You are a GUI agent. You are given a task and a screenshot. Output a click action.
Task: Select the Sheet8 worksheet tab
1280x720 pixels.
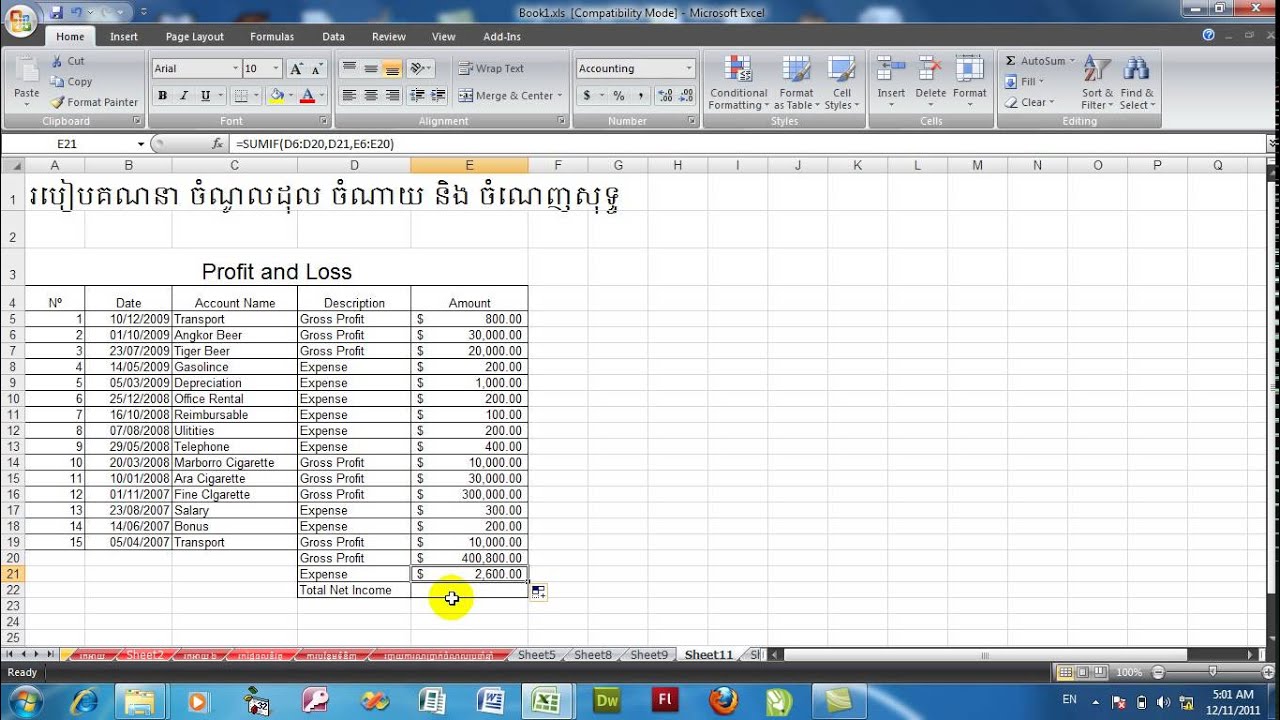(x=593, y=655)
